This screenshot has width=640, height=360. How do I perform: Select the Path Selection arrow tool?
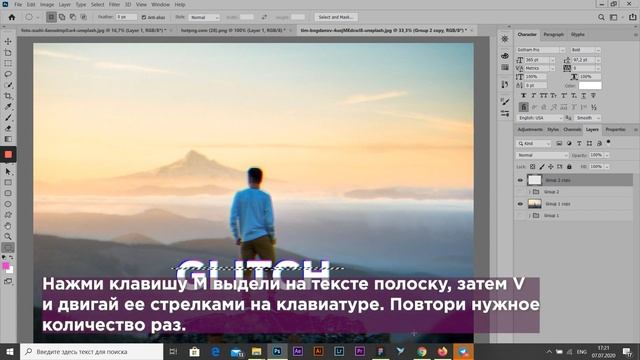tap(8, 172)
